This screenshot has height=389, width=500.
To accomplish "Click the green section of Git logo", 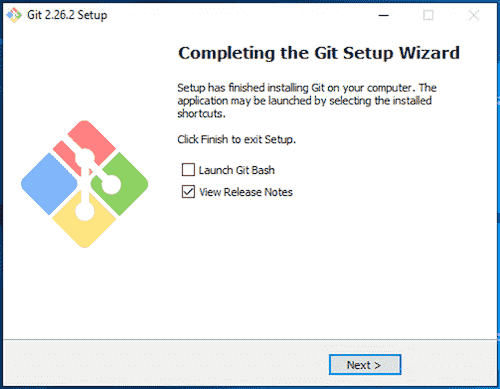I will [124, 184].
